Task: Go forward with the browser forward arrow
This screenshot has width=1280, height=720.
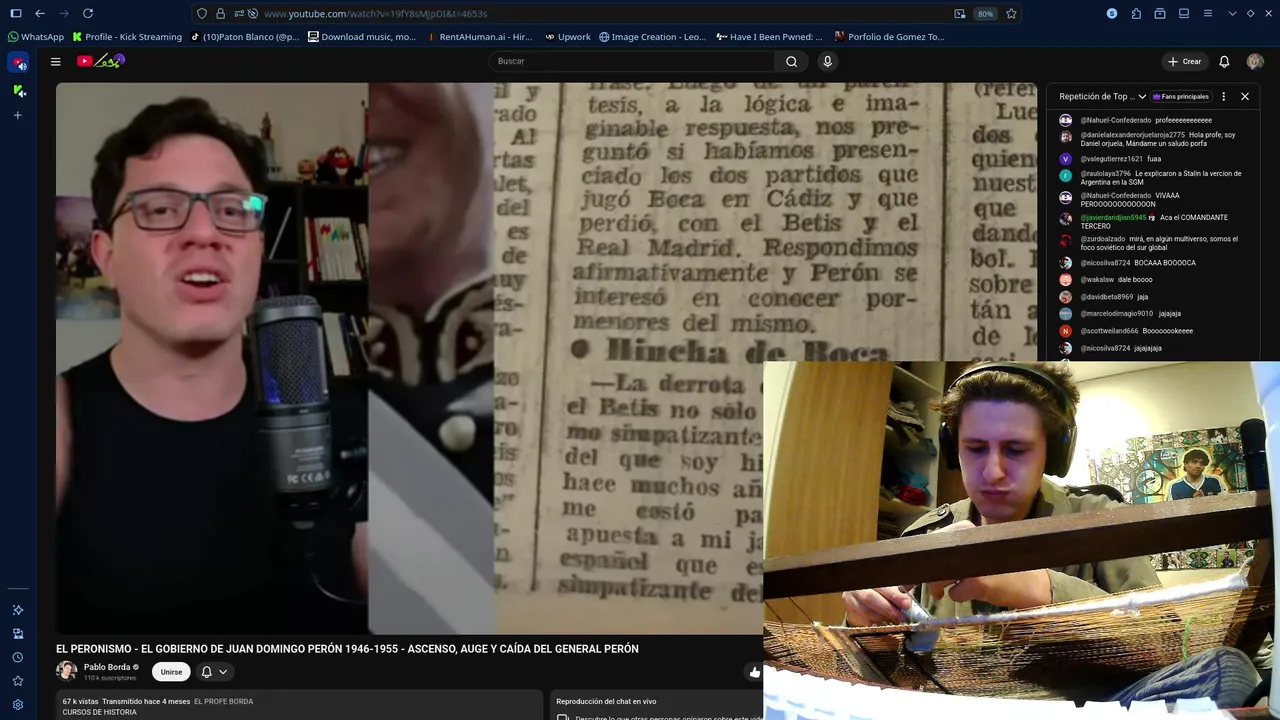Action: pos(64,13)
